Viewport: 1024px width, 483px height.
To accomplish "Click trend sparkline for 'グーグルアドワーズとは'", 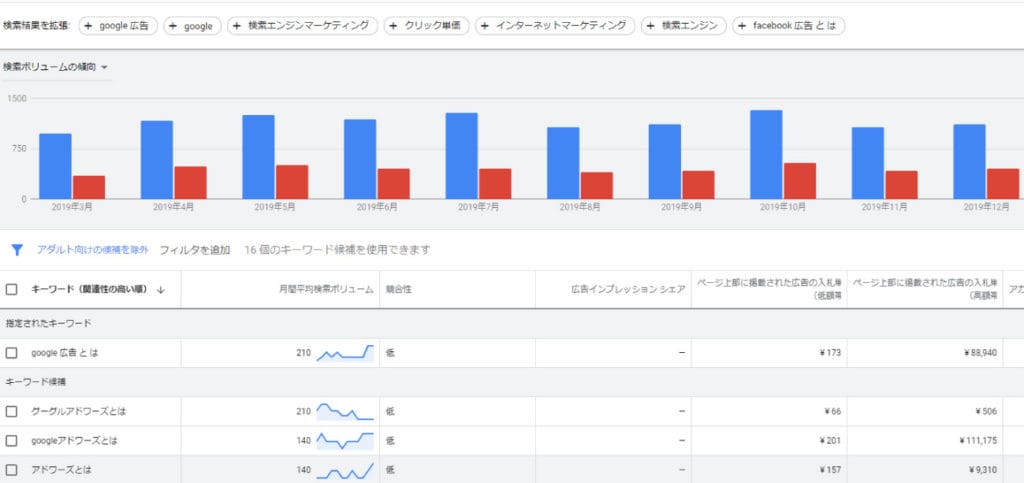I will point(345,412).
